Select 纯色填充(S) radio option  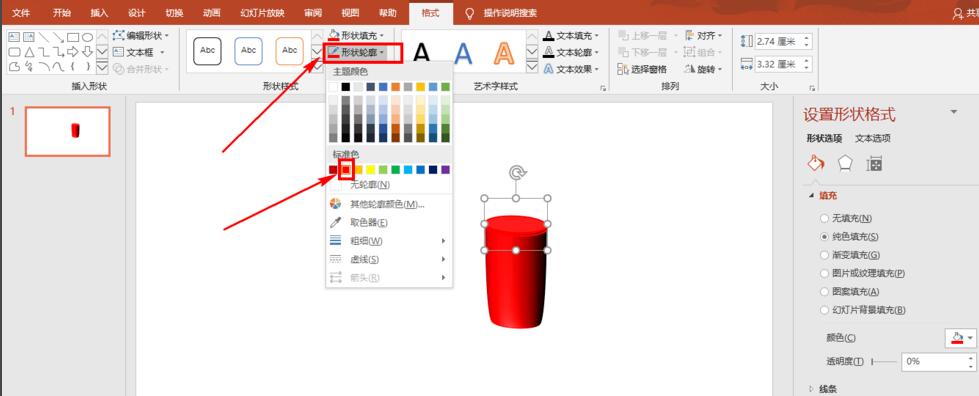849,237
